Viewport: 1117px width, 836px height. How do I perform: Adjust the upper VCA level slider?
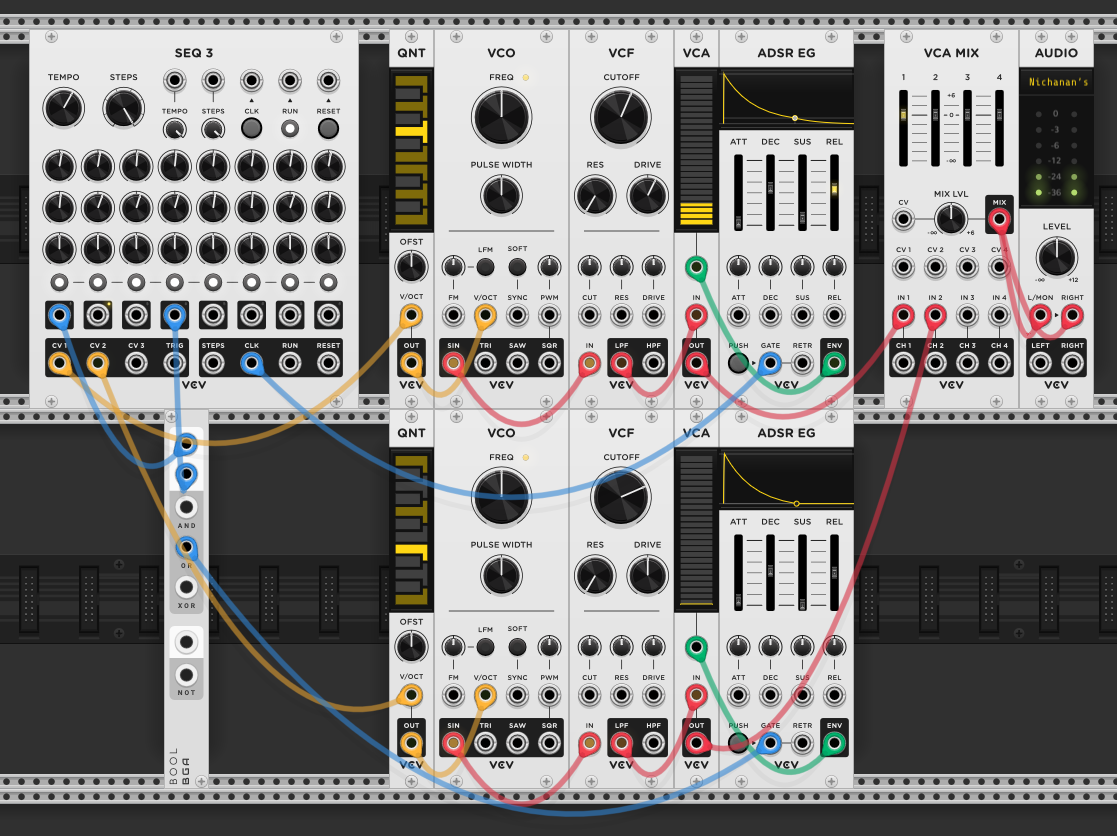tap(696, 150)
